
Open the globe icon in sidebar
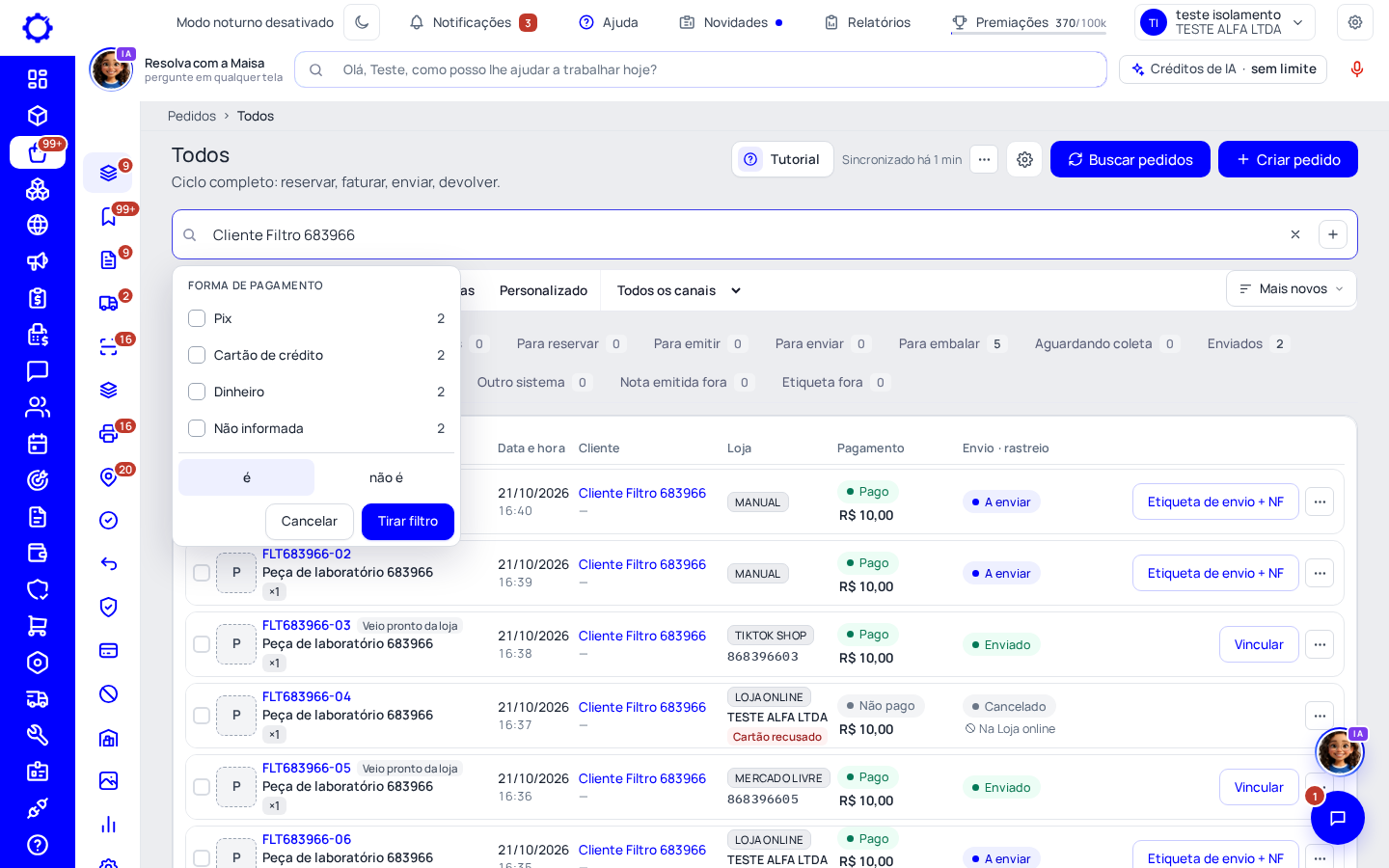(38, 225)
